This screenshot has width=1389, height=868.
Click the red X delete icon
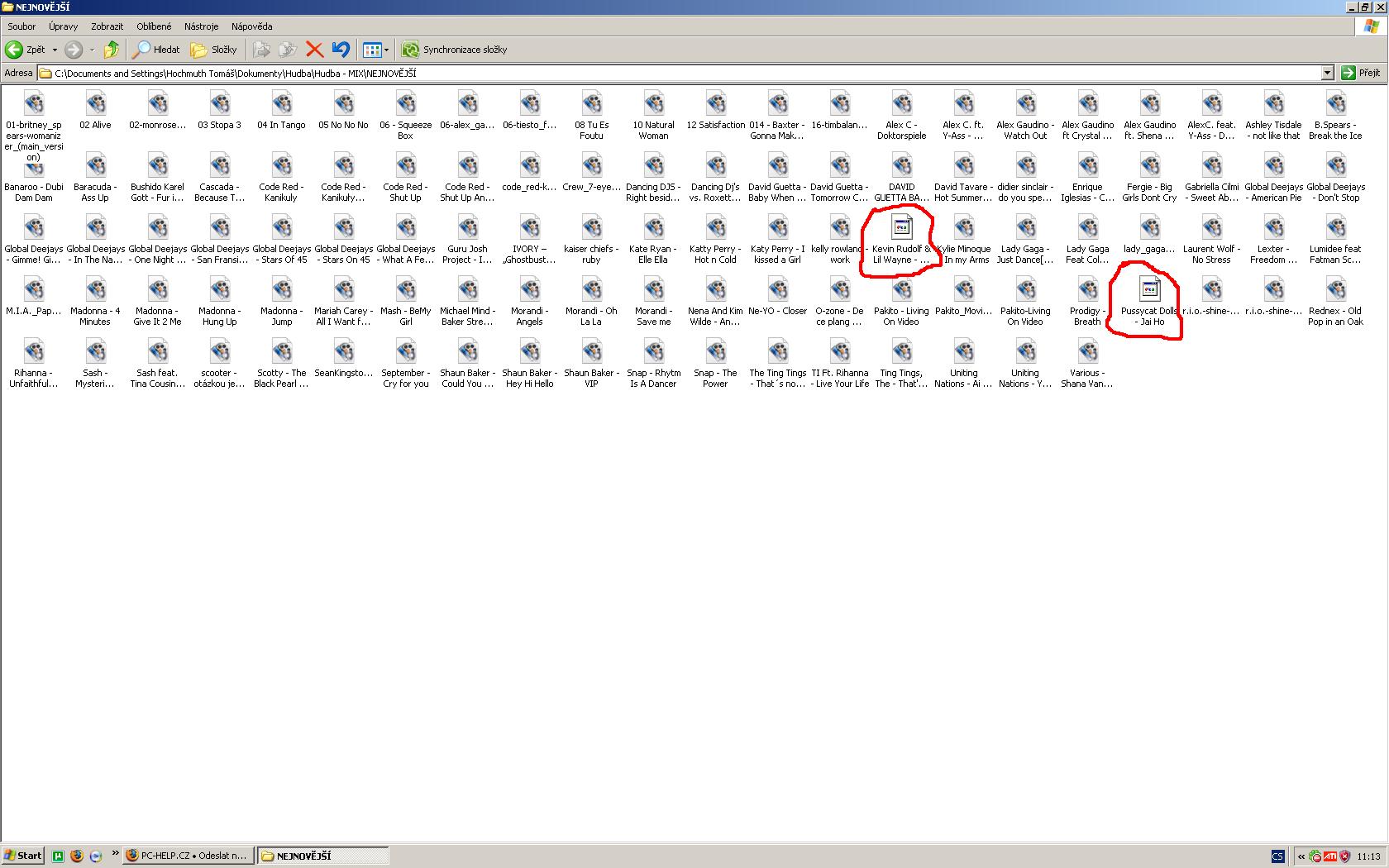(x=314, y=50)
